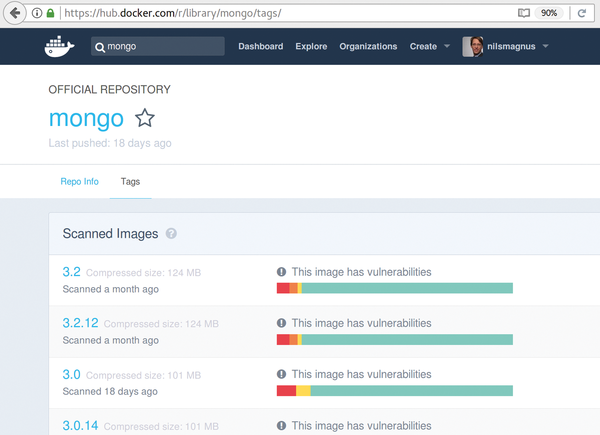Image resolution: width=600 pixels, height=435 pixels.
Task: Open site information via the info icon
Action: pyautogui.click(x=37, y=13)
